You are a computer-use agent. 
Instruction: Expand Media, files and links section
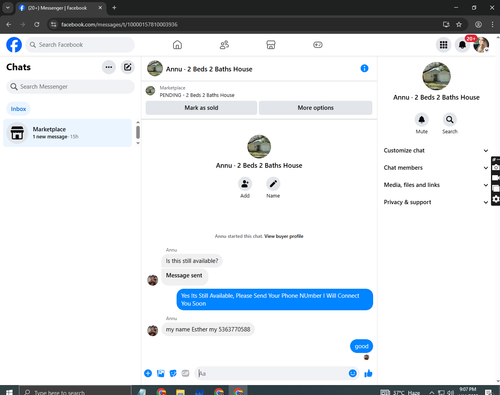pos(436,185)
